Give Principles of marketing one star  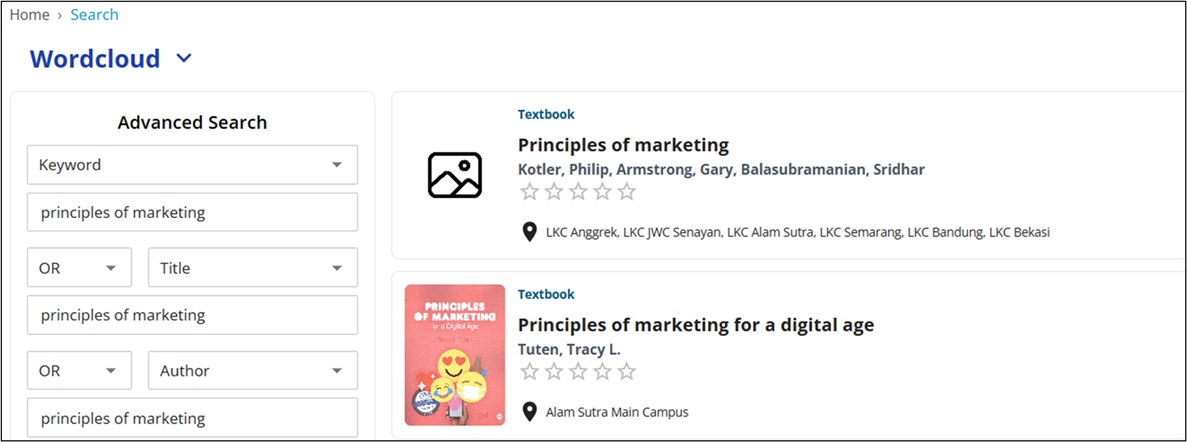[530, 192]
